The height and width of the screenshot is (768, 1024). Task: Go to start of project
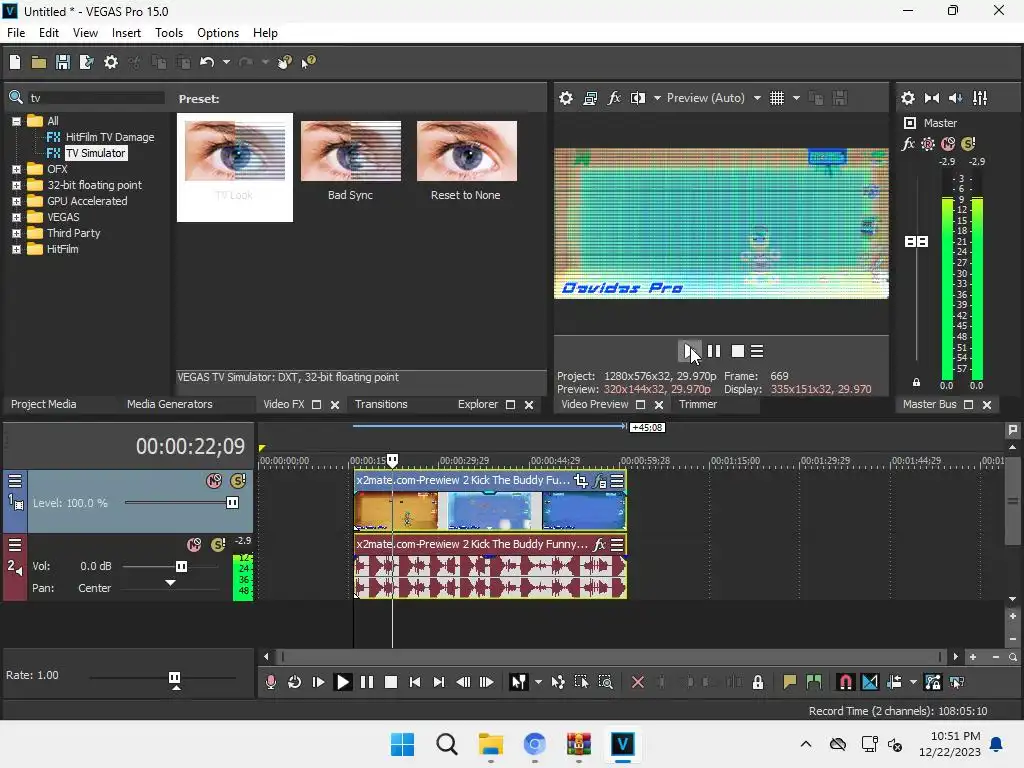tap(415, 682)
